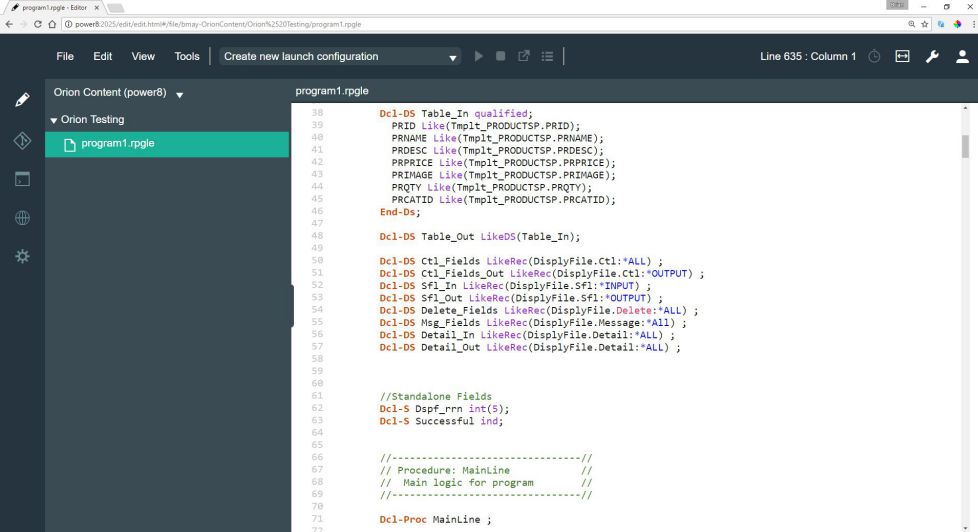
Task: Open Create new launch configuration dropdown
Action: point(340,56)
